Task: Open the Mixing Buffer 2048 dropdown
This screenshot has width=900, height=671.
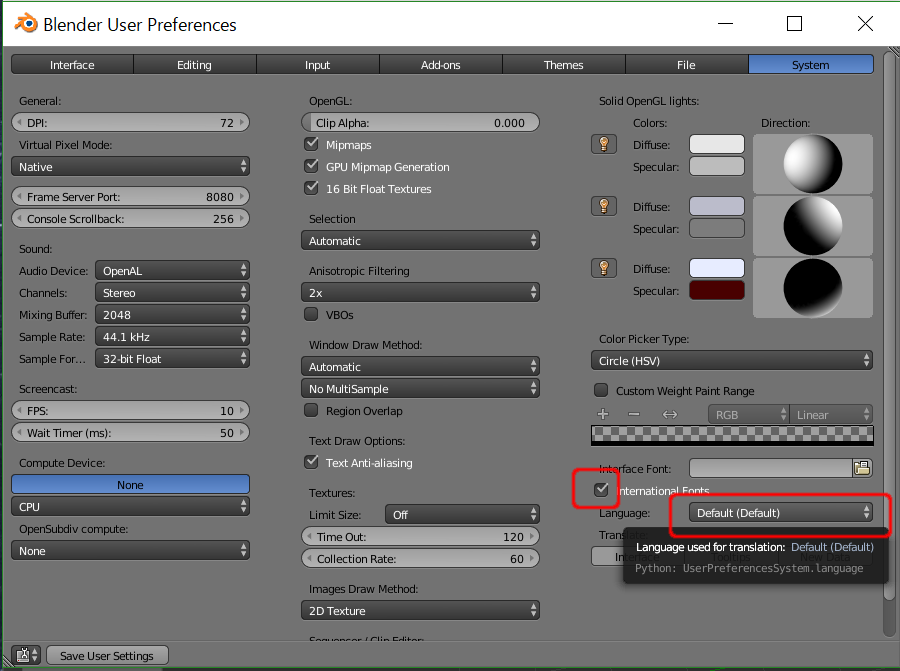Action: (x=172, y=315)
